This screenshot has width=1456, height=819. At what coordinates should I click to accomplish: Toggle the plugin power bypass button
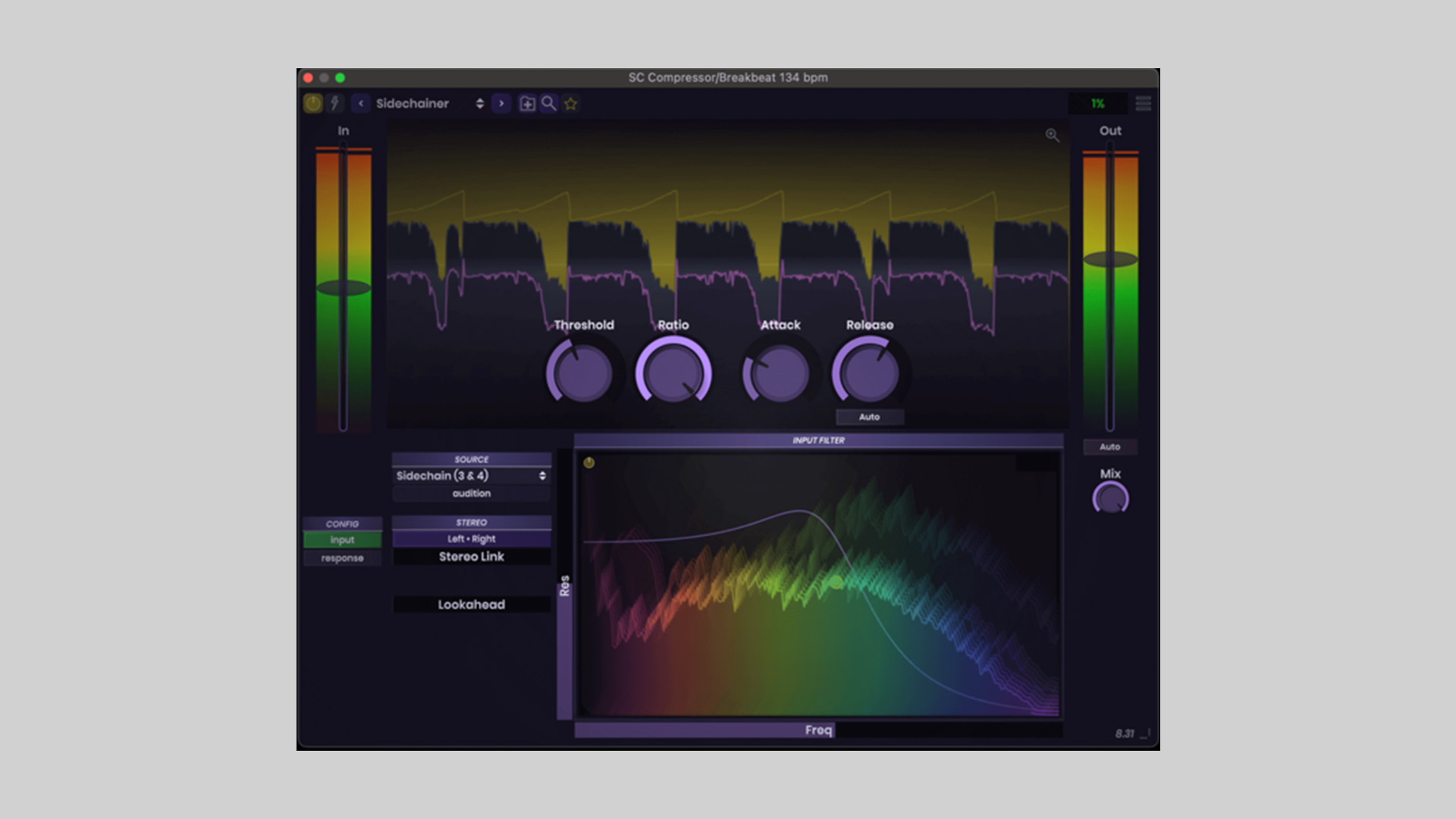click(312, 103)
